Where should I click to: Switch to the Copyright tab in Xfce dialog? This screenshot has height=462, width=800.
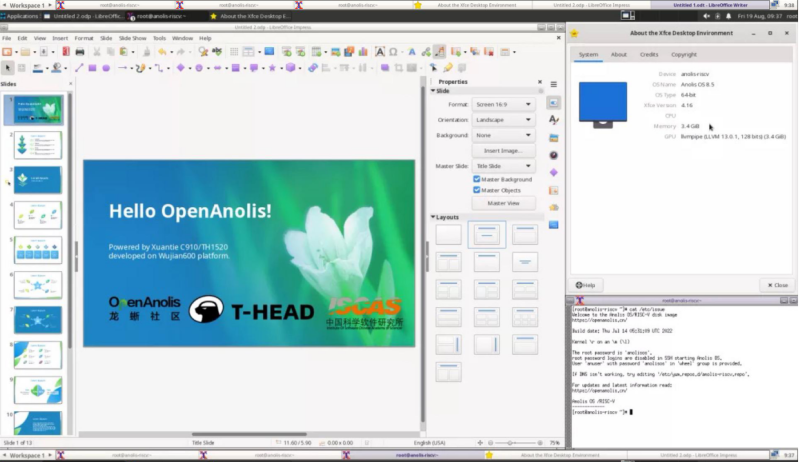(684, 54)
